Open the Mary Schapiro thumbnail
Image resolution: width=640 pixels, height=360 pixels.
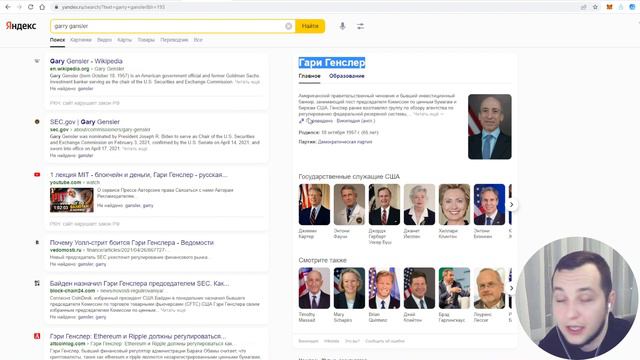[349, 288]
